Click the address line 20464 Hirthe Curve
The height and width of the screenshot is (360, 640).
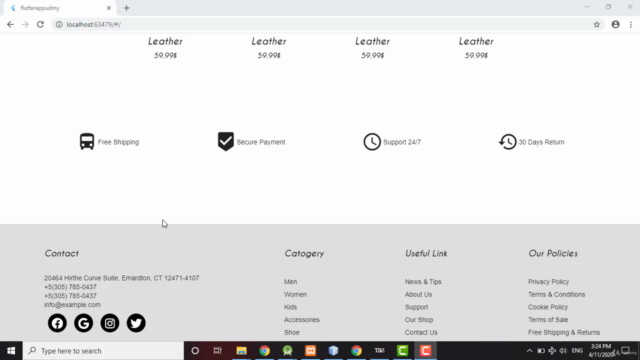click(x=122, y=278)
